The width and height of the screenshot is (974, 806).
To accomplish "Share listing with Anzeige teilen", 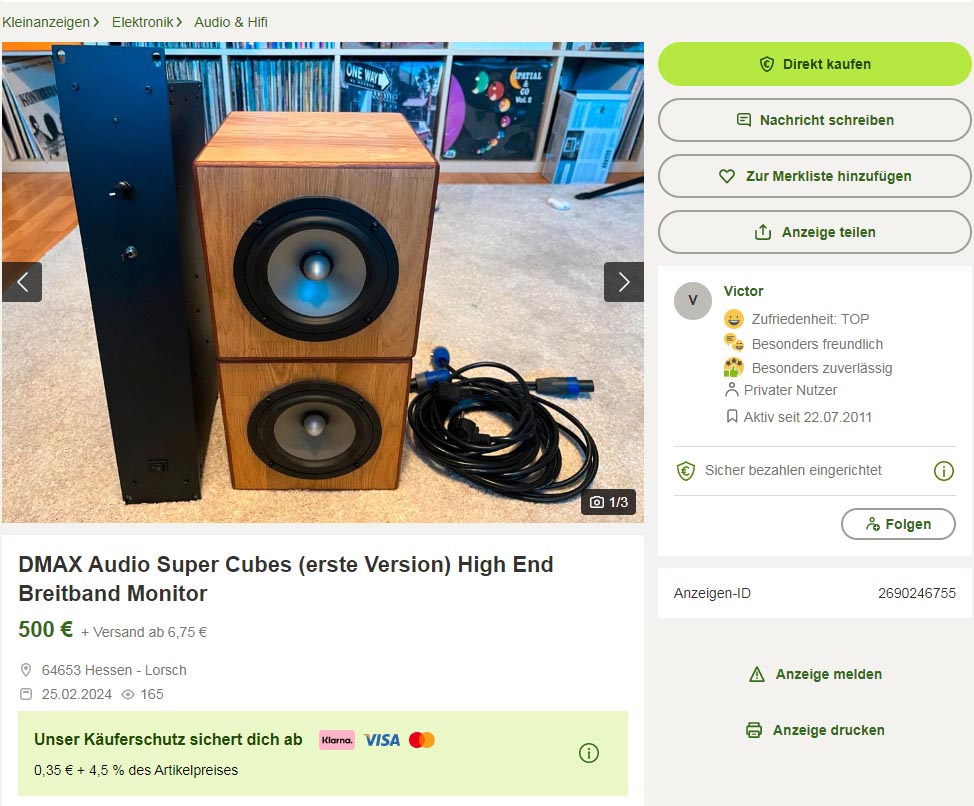I will point(814,232).
